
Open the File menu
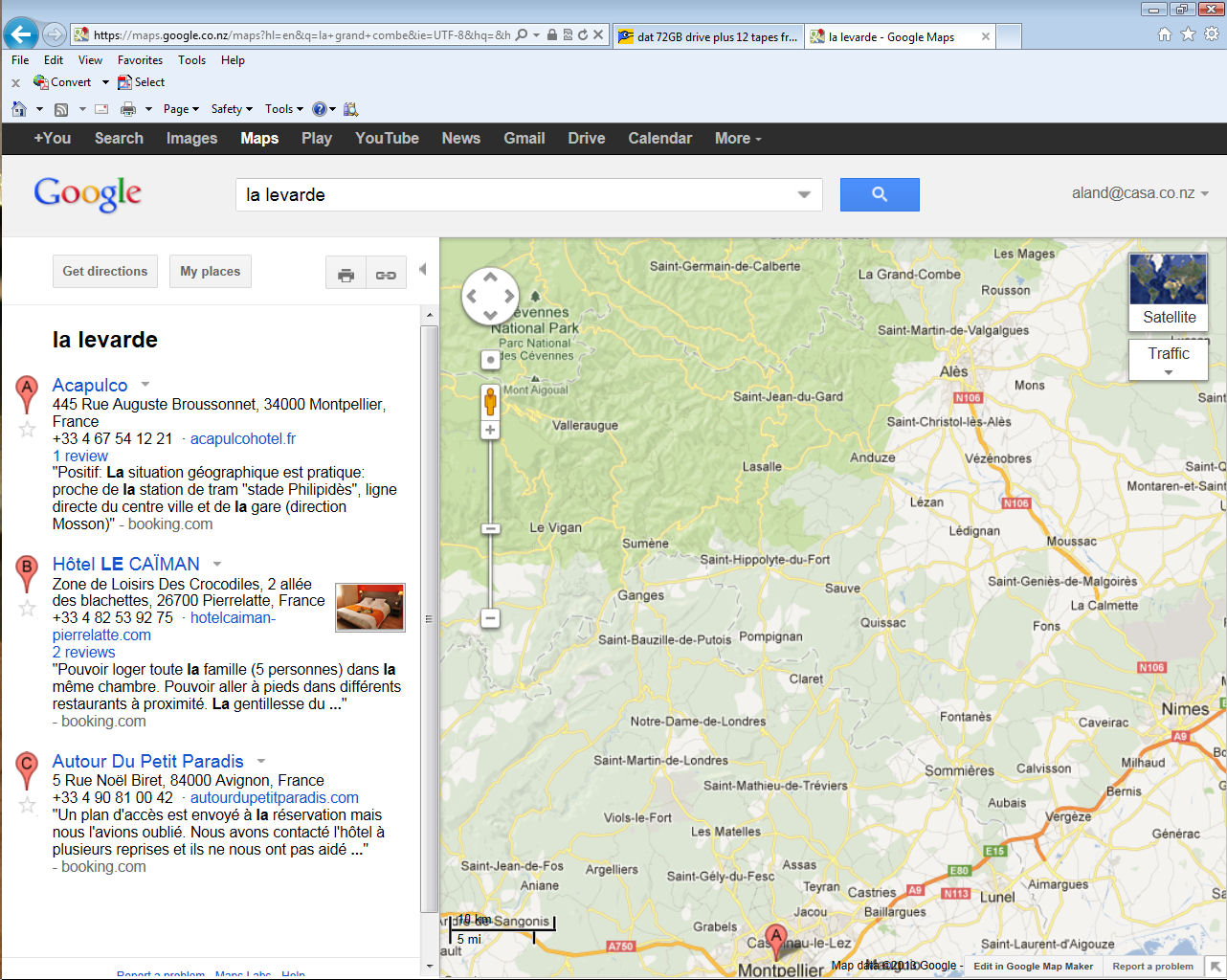coord(20,59)
